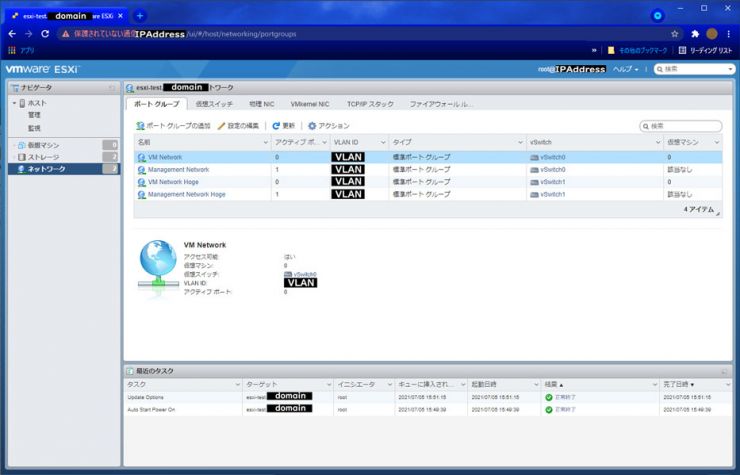Click the insecure connection warning icon

point(65,34)
